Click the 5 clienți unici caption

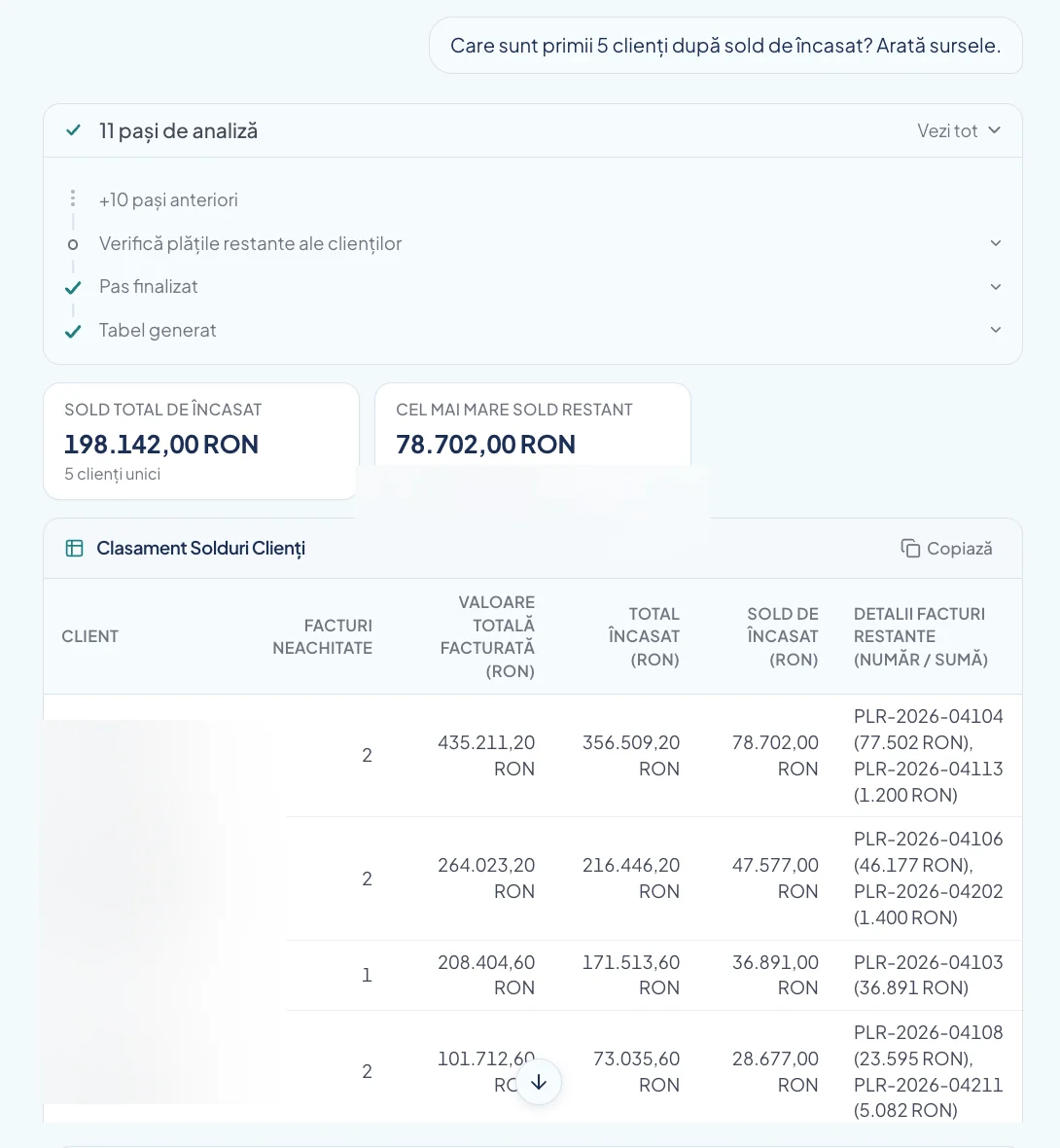click(x=112, y=475)
